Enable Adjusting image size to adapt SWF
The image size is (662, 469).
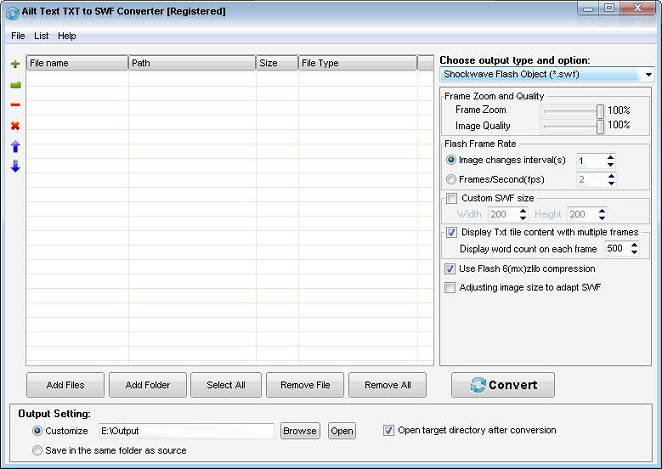(450, 287)
